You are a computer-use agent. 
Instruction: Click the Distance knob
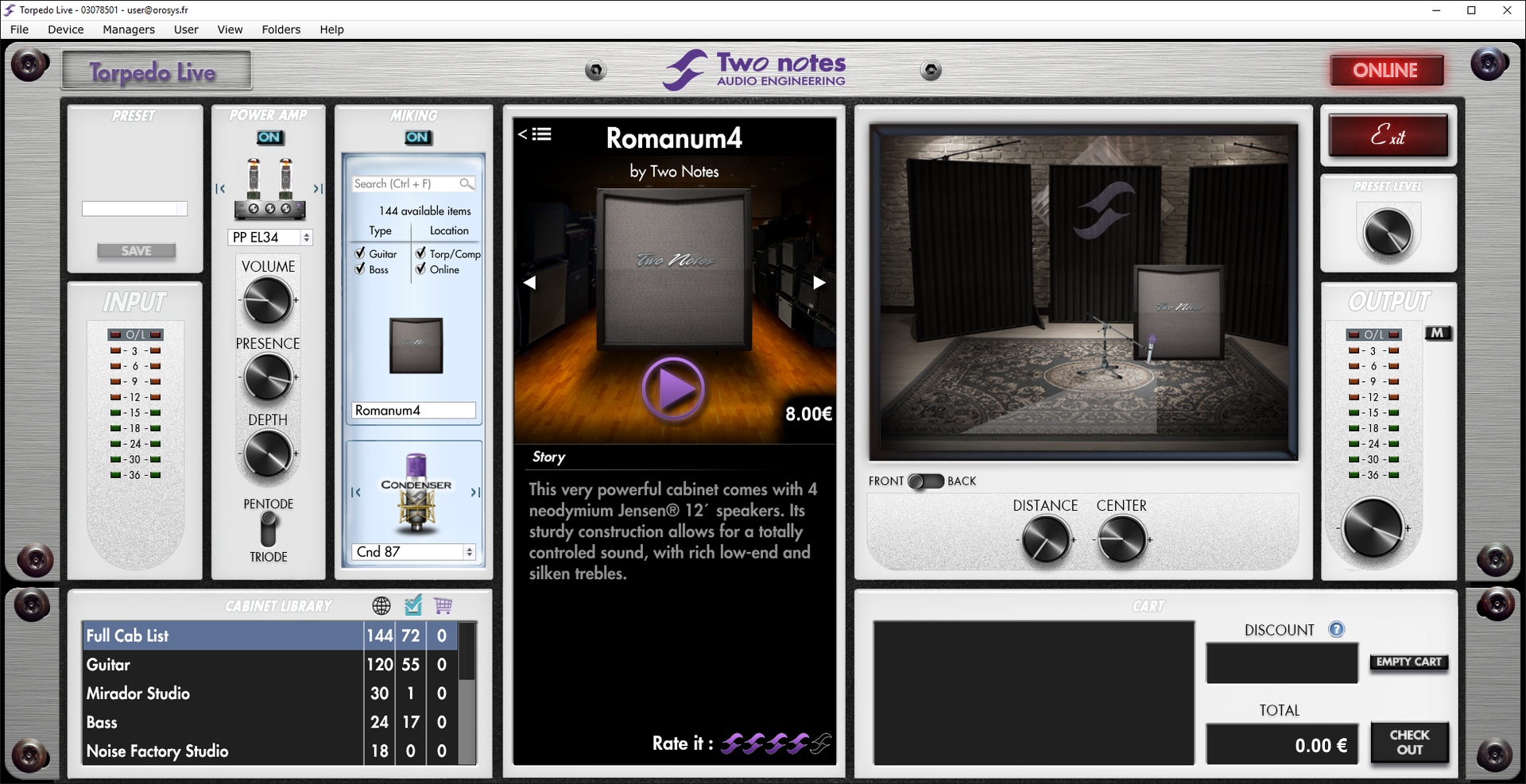[1045, 539]
